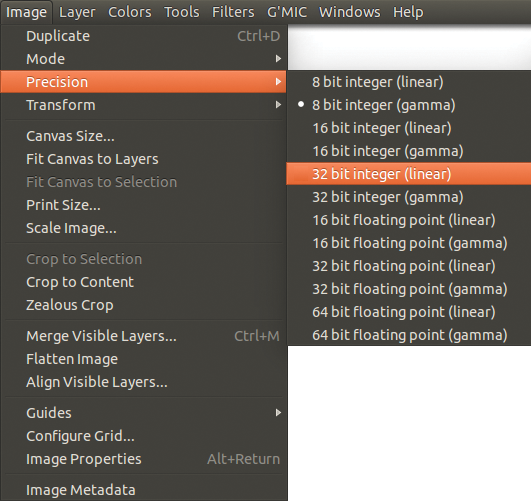Image resolution: width=531 pixels, height=501 pixels.
Task: Open the G'MIC menu
Action: click(x=287, y=12)
